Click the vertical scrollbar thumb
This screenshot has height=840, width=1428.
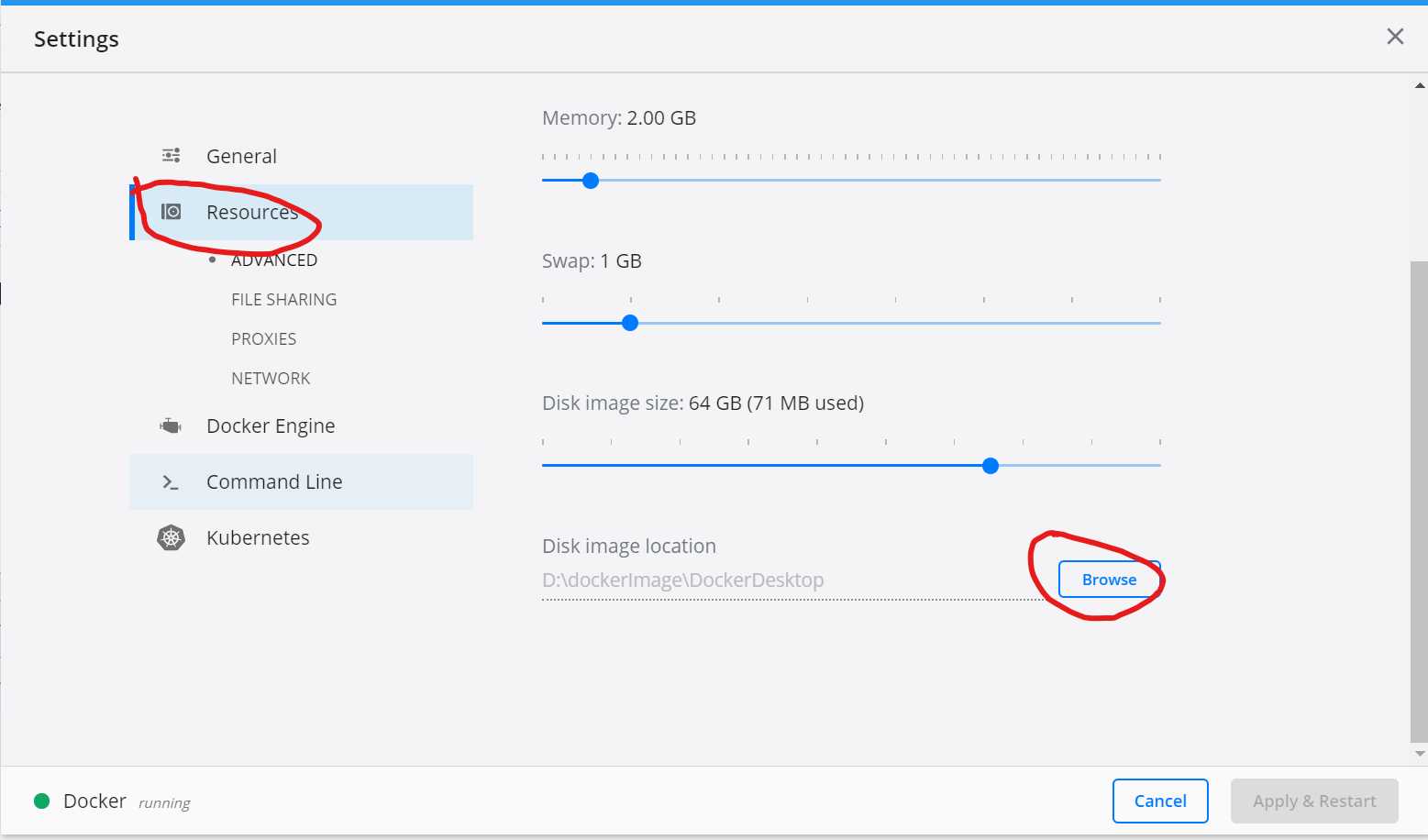[1419, 500]
